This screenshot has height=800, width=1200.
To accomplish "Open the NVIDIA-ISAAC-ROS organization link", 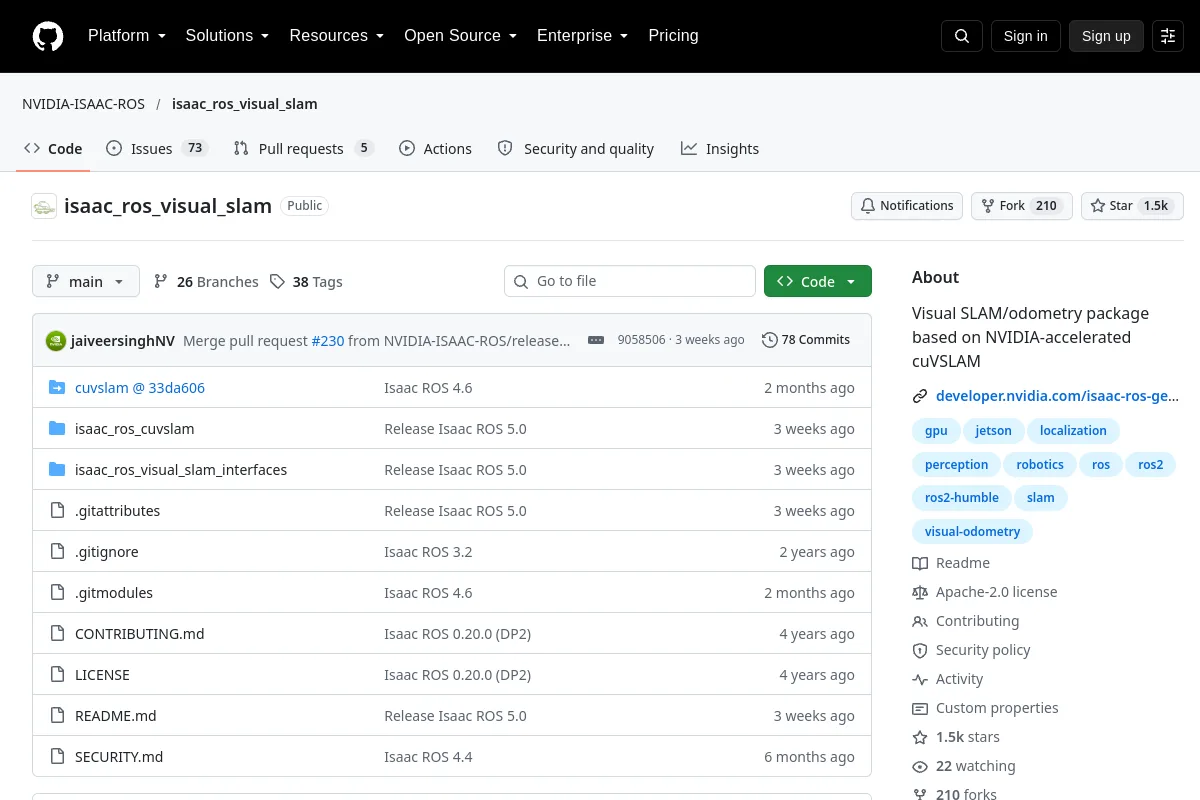I will pyautogui.click(x=84, y=104).
